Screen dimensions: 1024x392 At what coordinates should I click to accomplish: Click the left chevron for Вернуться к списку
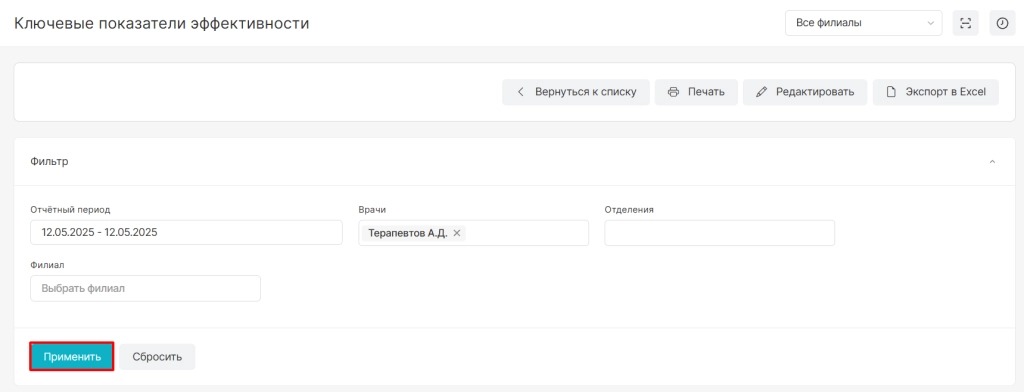click(x=520, y=92)
